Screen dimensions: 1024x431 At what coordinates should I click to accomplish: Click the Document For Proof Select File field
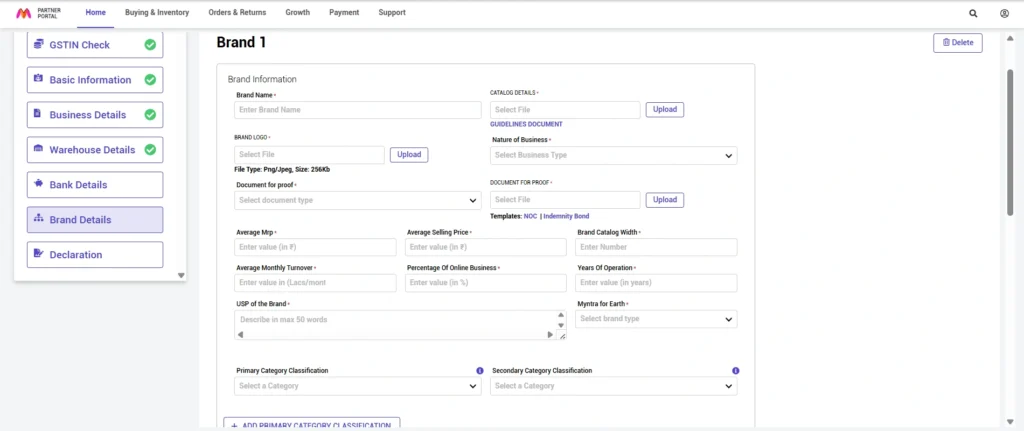pos(566,200)
